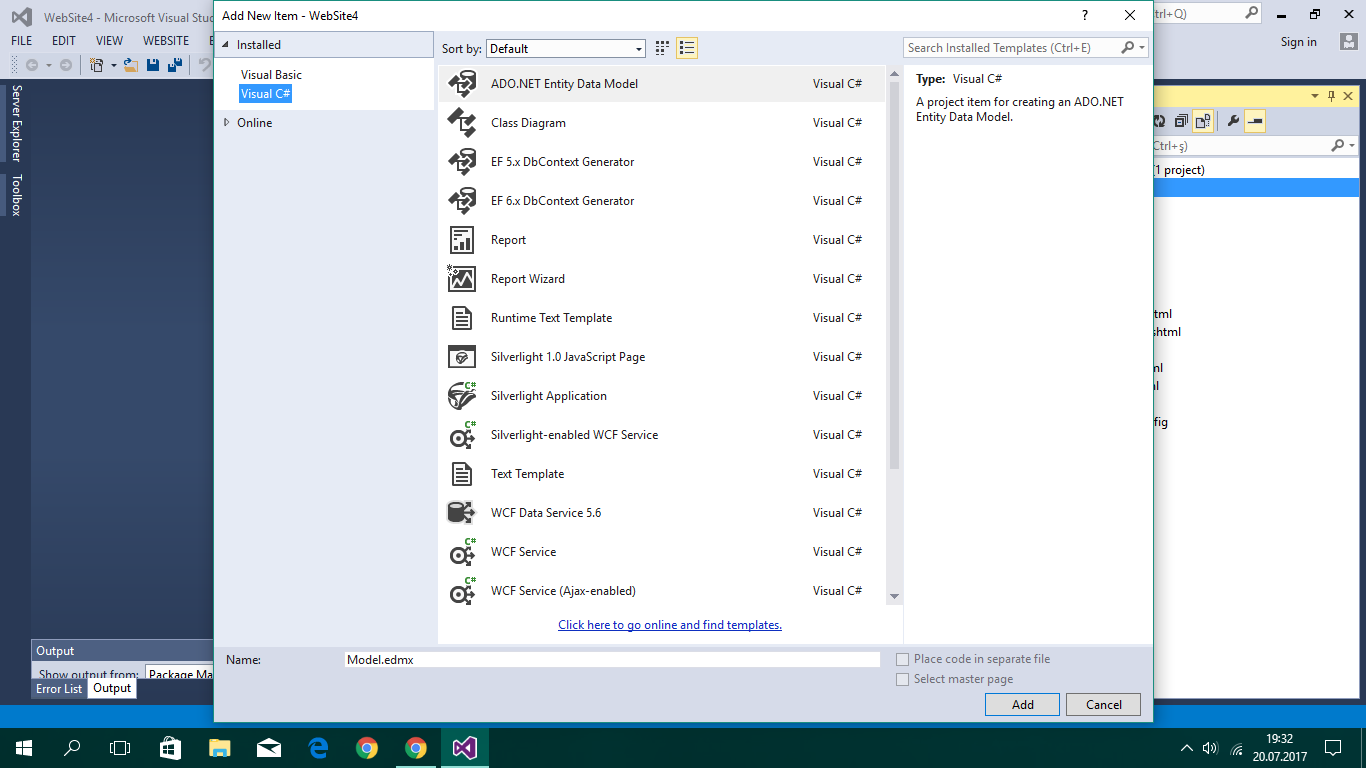Click the dialog Help question mark button
Image resolution: width=1366 pixels, height=768 pixels.
click(1084, 16)
